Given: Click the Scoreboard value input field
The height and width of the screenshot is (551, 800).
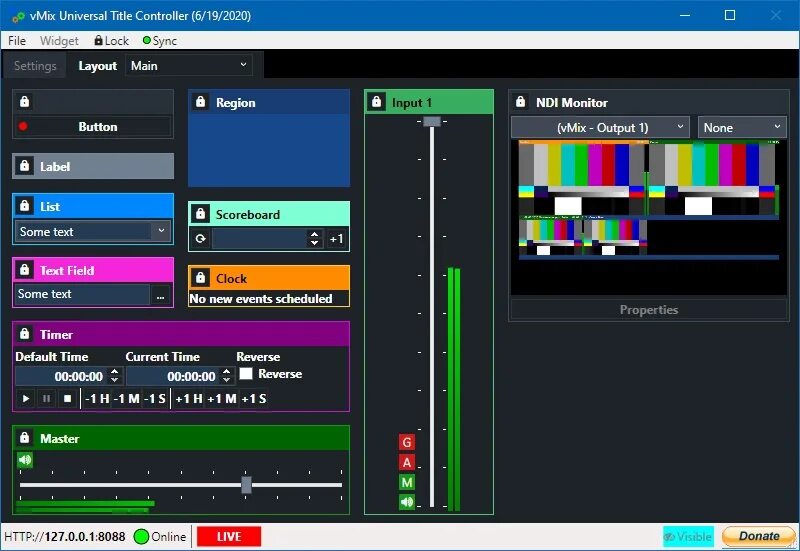Looking at the screenshot, I should click(260, 238).
